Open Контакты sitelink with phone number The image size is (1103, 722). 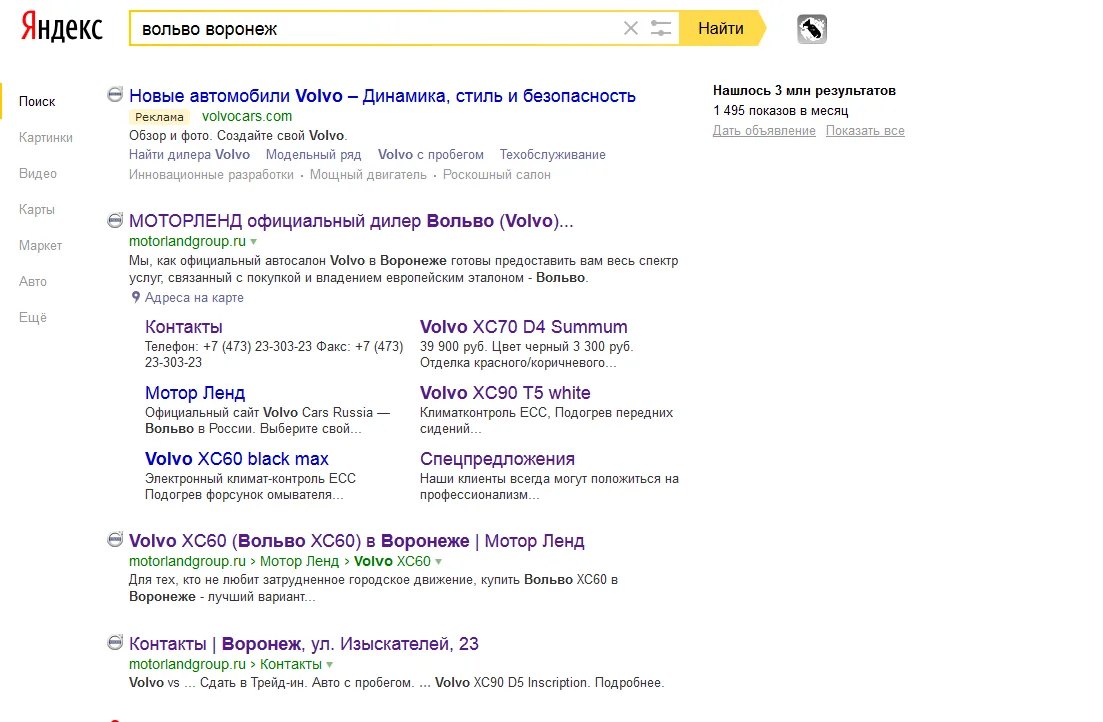click(184, 327)
